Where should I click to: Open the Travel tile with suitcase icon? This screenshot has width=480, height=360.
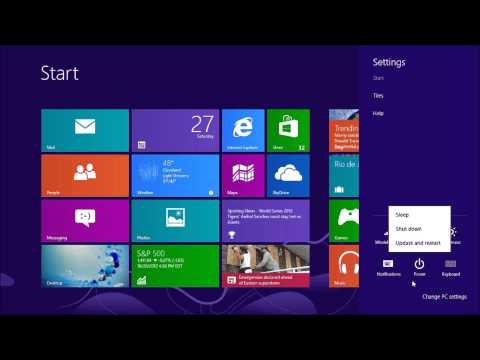(x=344, y=176)
